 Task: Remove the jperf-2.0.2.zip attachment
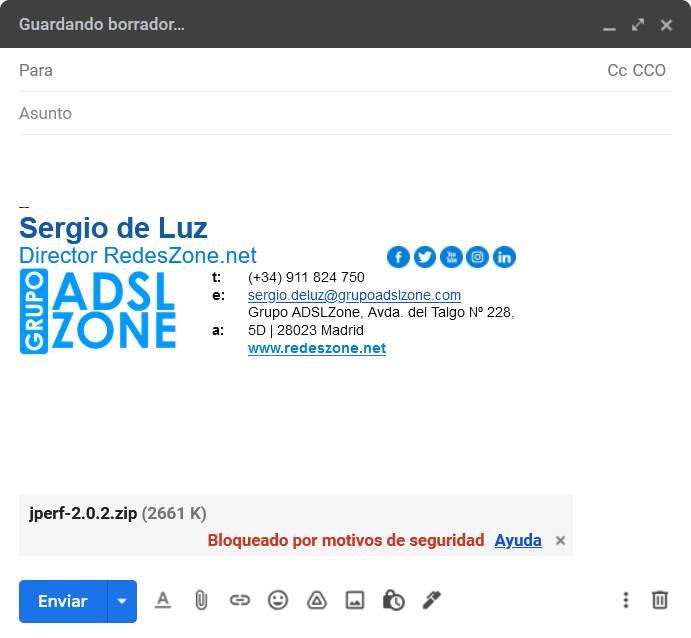pos(560,540)
